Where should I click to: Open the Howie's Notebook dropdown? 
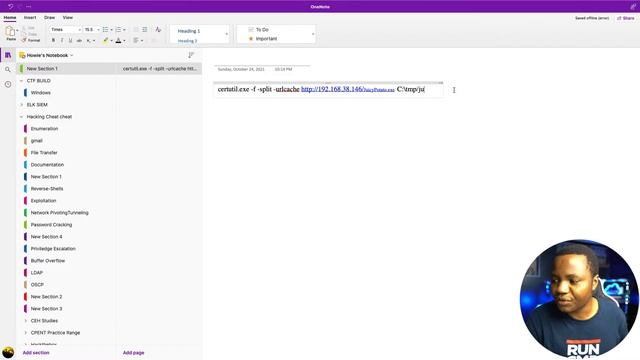pos(47,55)
